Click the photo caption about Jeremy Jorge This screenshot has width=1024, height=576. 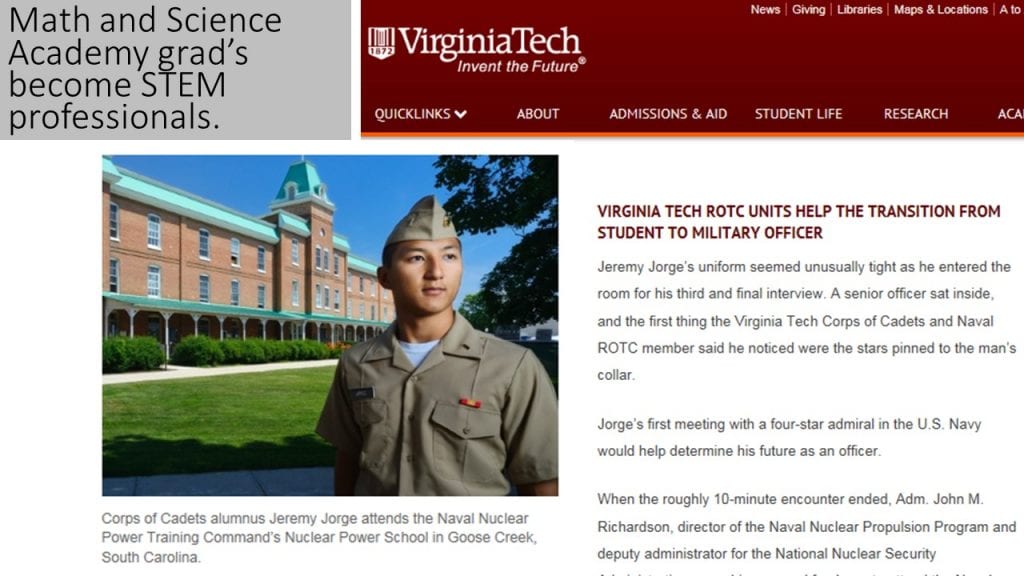319,537
